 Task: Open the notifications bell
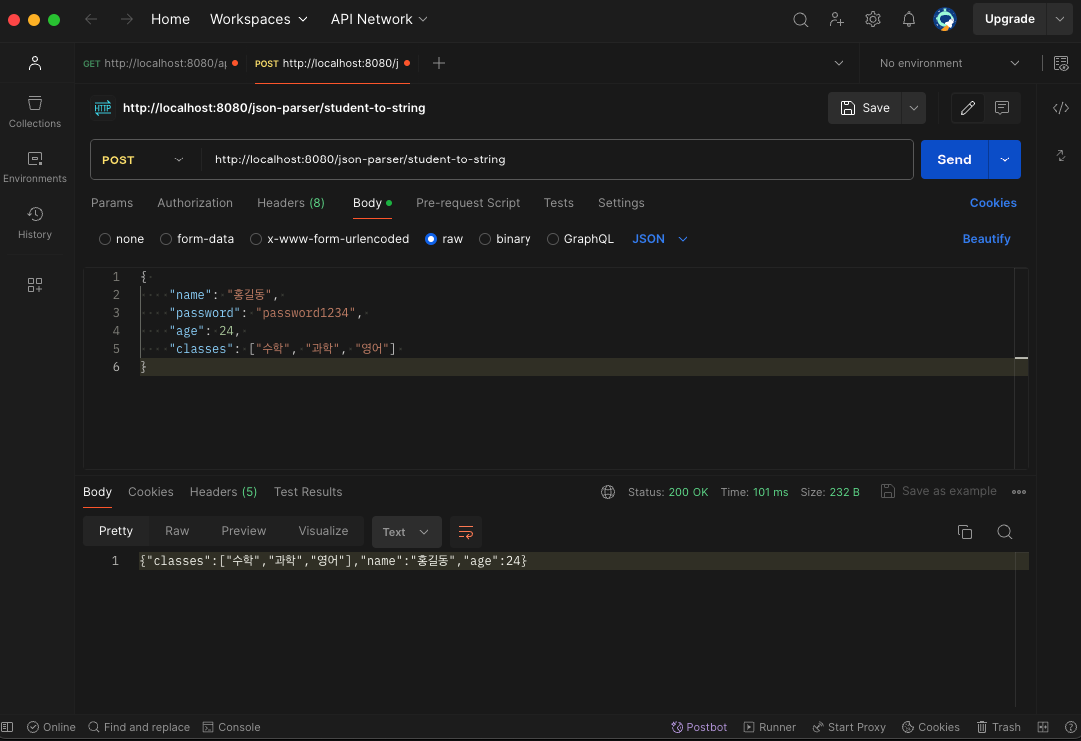pyautogui.click(x=909, y=19)
